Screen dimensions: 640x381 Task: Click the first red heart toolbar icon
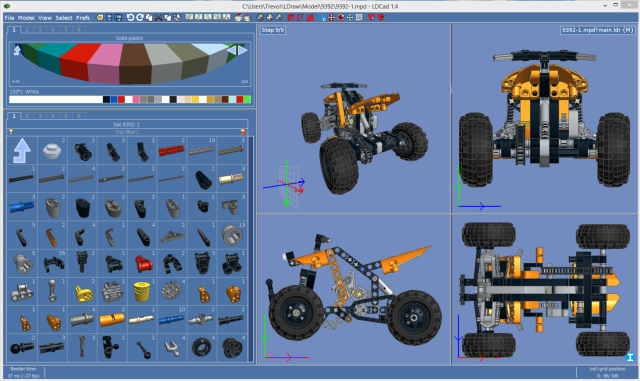[x=371, y=17]
